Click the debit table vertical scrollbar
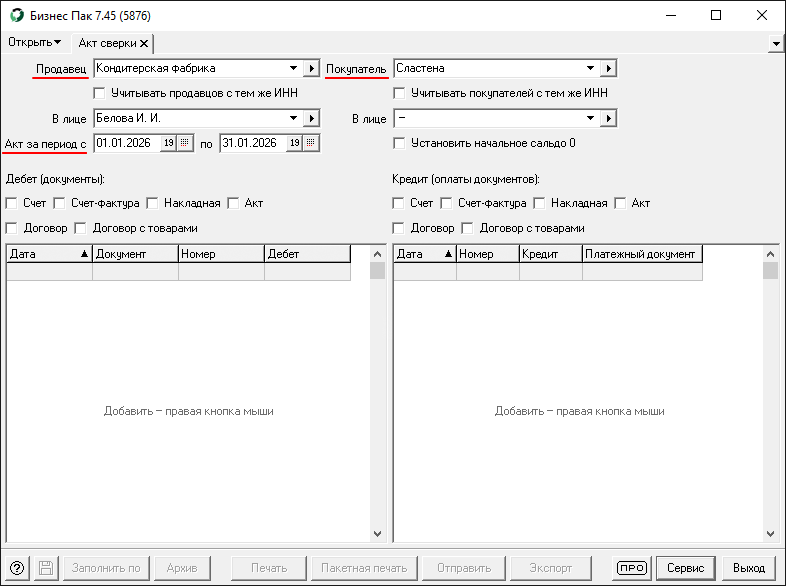 [x=377, y=400]
